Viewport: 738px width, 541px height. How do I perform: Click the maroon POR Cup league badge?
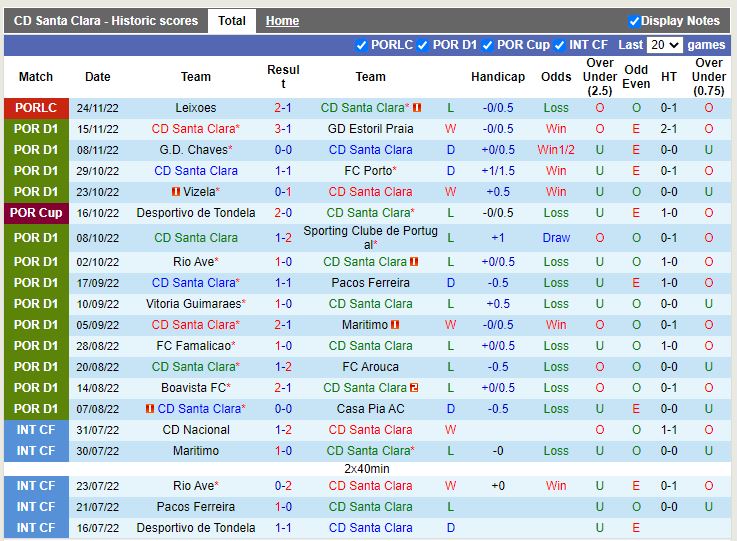point(36,213)
